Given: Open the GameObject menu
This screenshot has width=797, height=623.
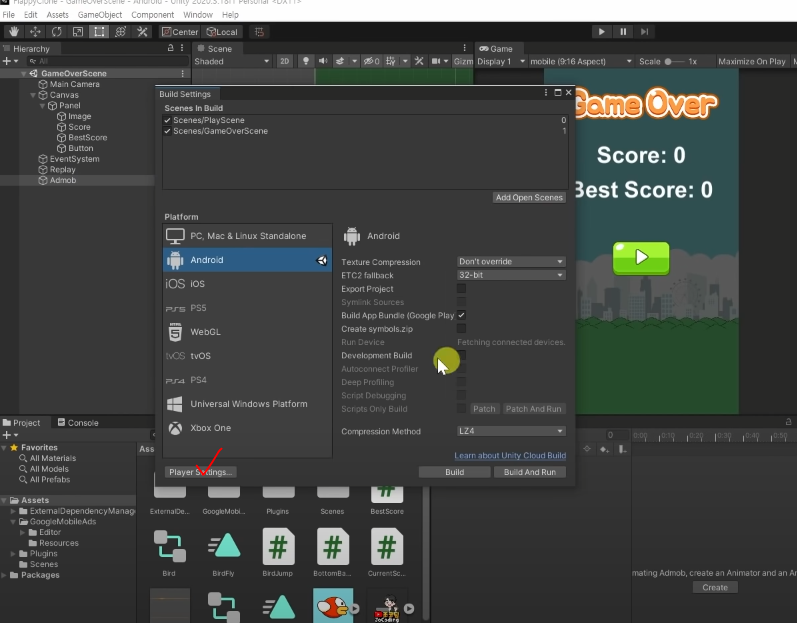Looking at the screenshot, I should point(100,15).
